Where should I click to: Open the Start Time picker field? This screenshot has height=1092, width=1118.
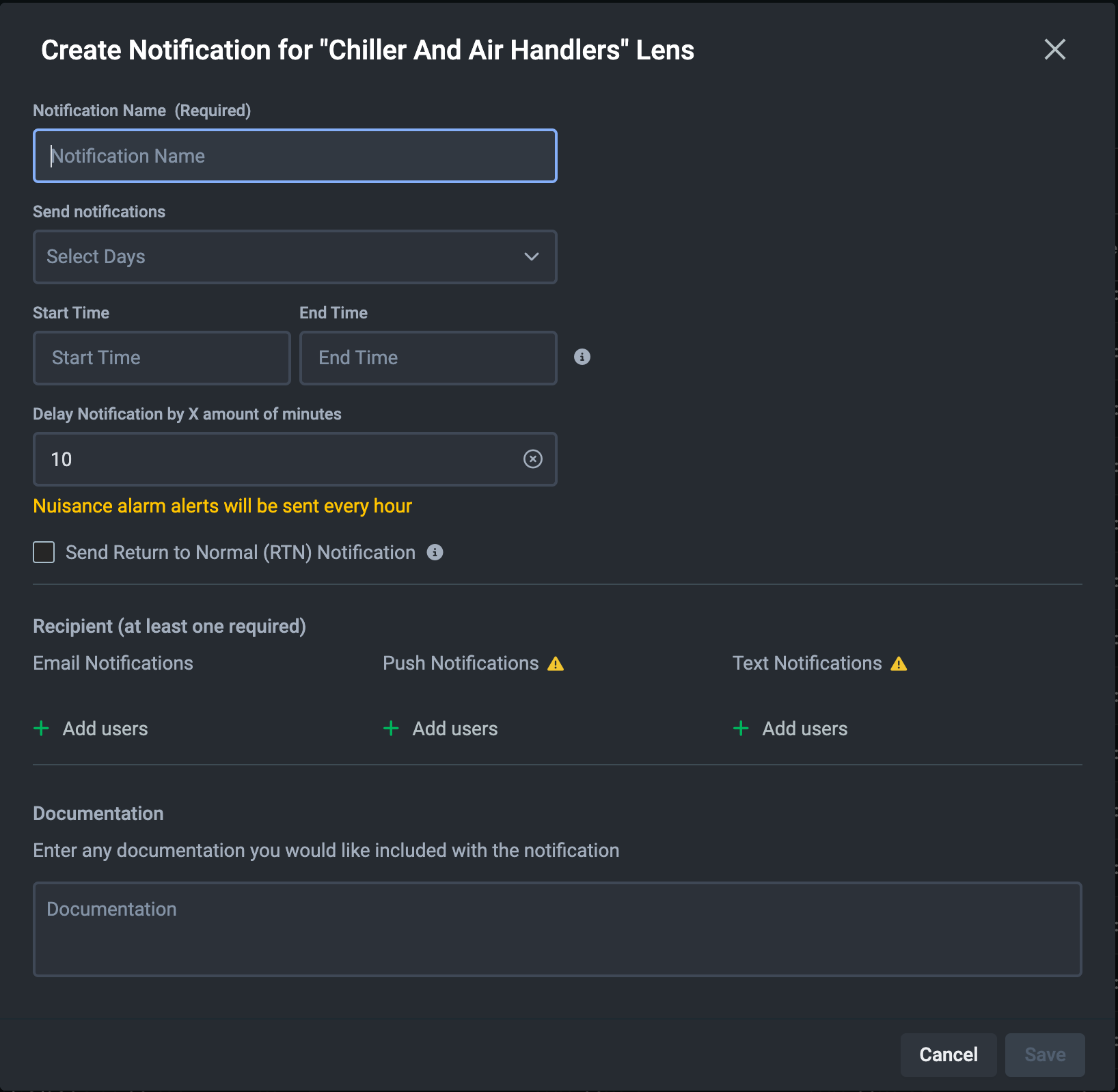(x=162, y=358)
